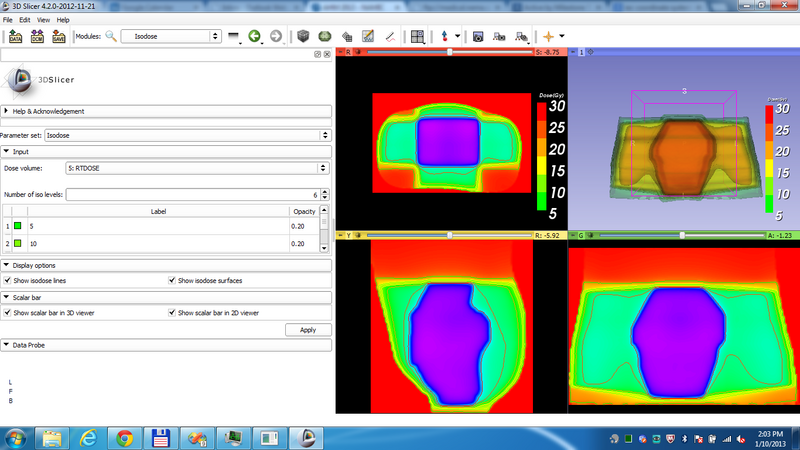Disable Show scalar bar in 3D viewer
This screenshot has height=450, width=800.
click(8, 313)
